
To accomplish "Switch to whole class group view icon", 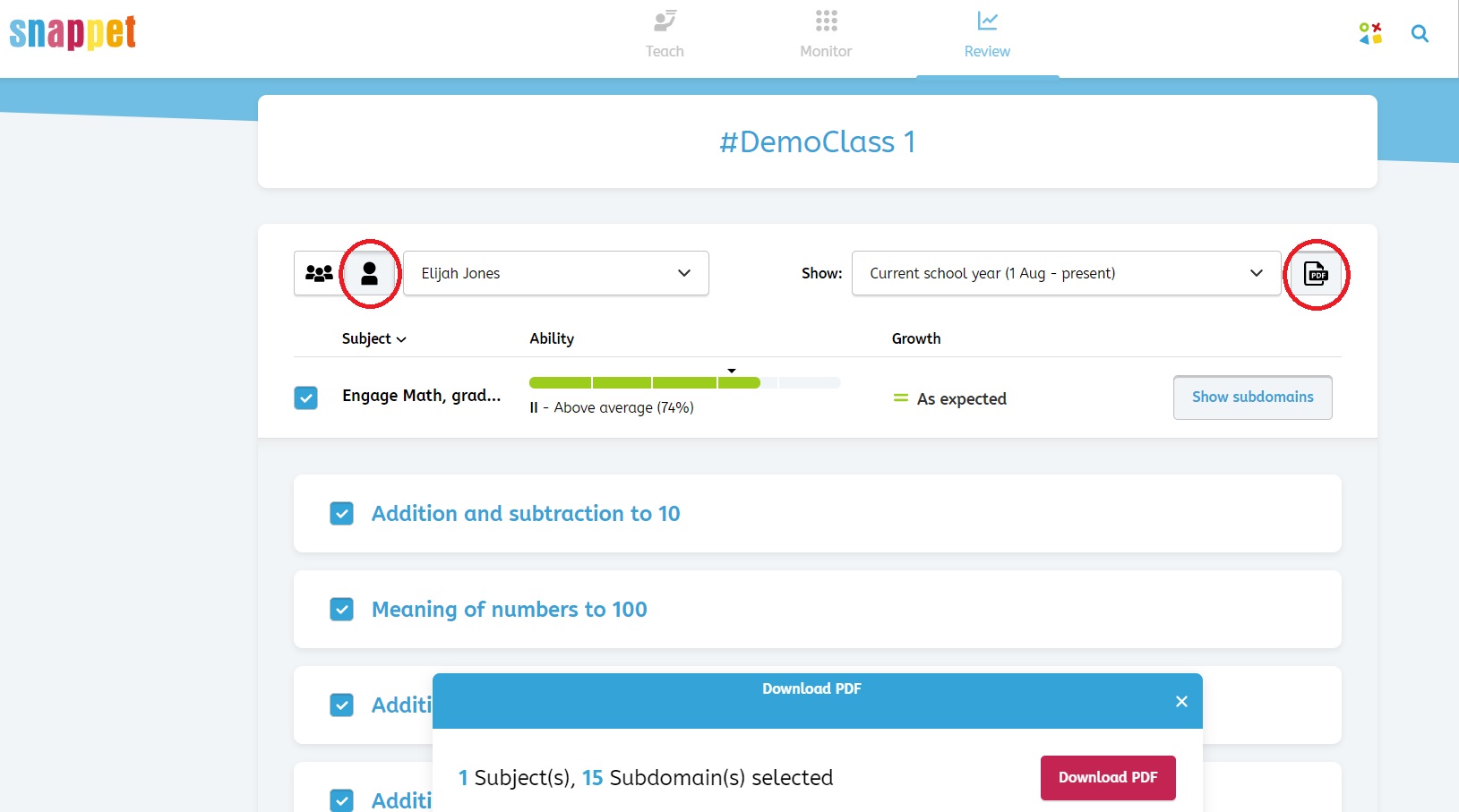I will click(319, 273).
